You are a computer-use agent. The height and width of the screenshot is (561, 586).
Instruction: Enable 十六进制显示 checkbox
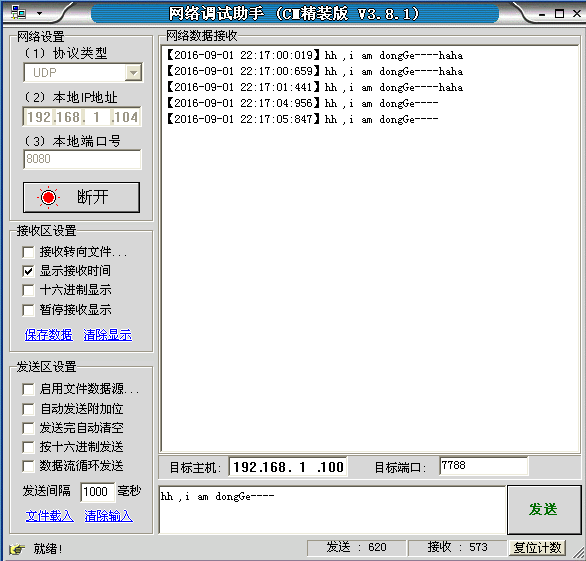28,290
